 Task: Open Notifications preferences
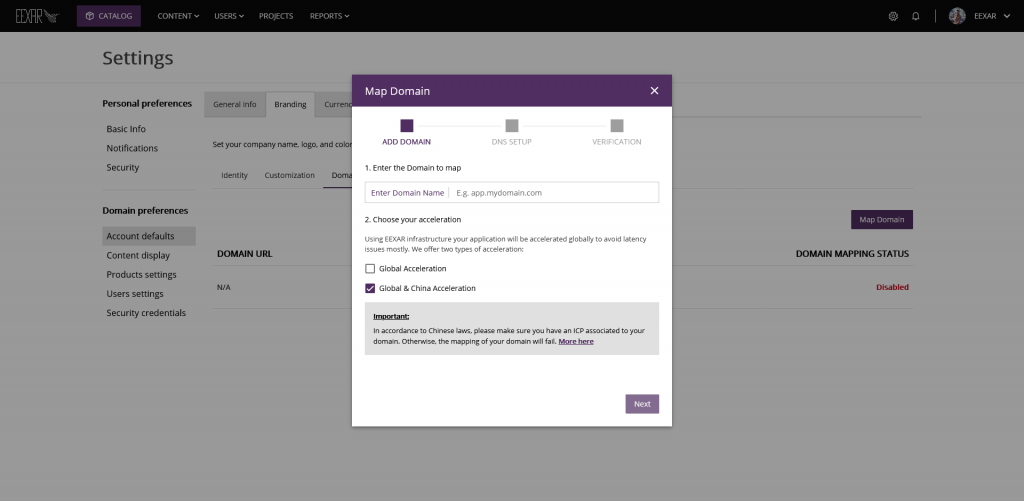tap(132, 148)
